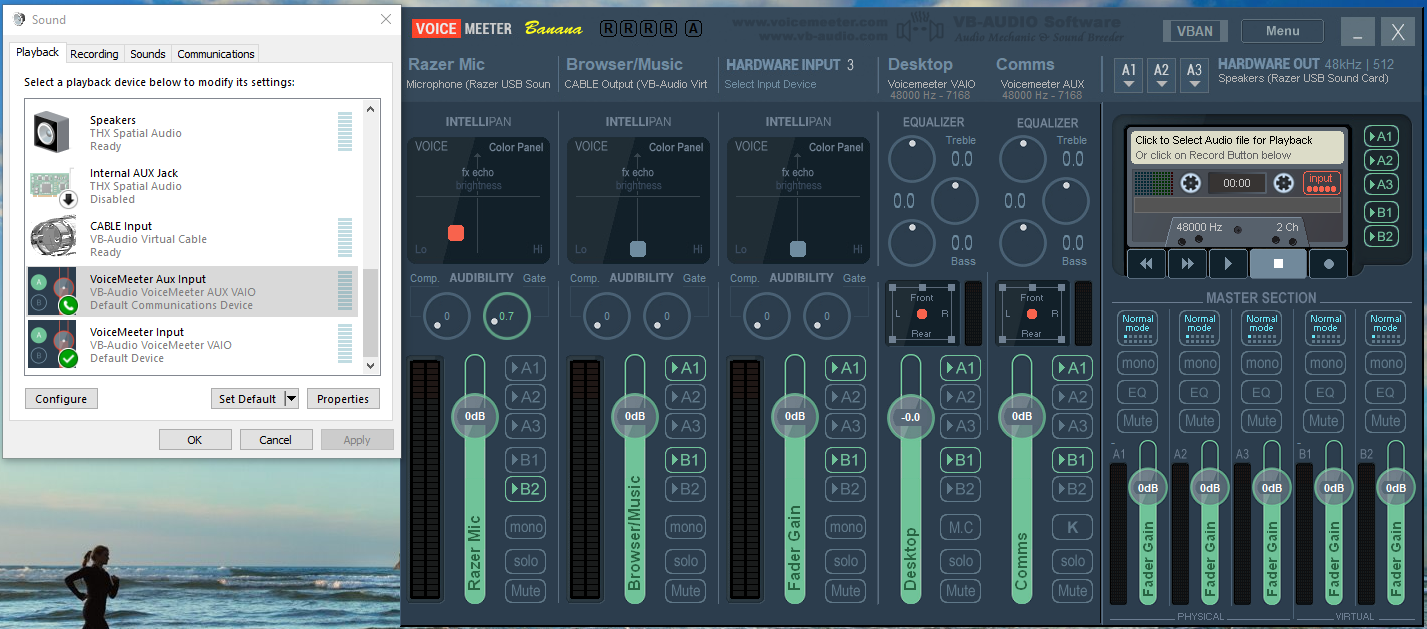The height and width of the screenshot is (629, 1427).
Task: Click the Browser/Music IntelliPan marker
Action: click(x=638, y=249)
